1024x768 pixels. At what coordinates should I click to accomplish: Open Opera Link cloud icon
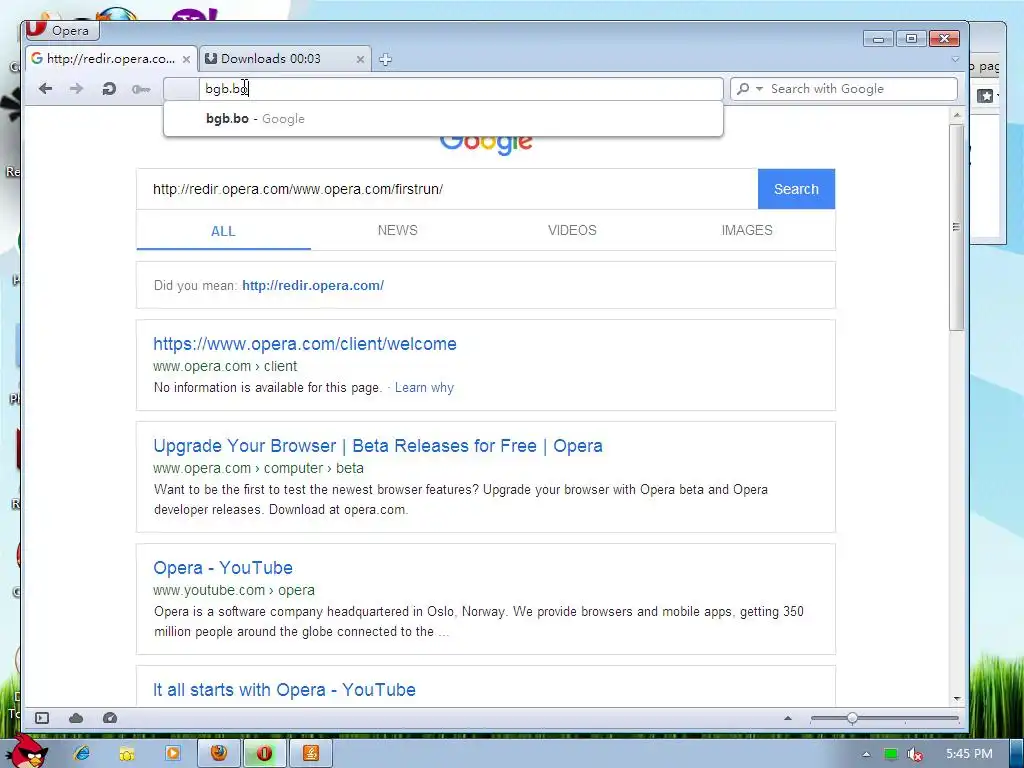tap(76, 718)
